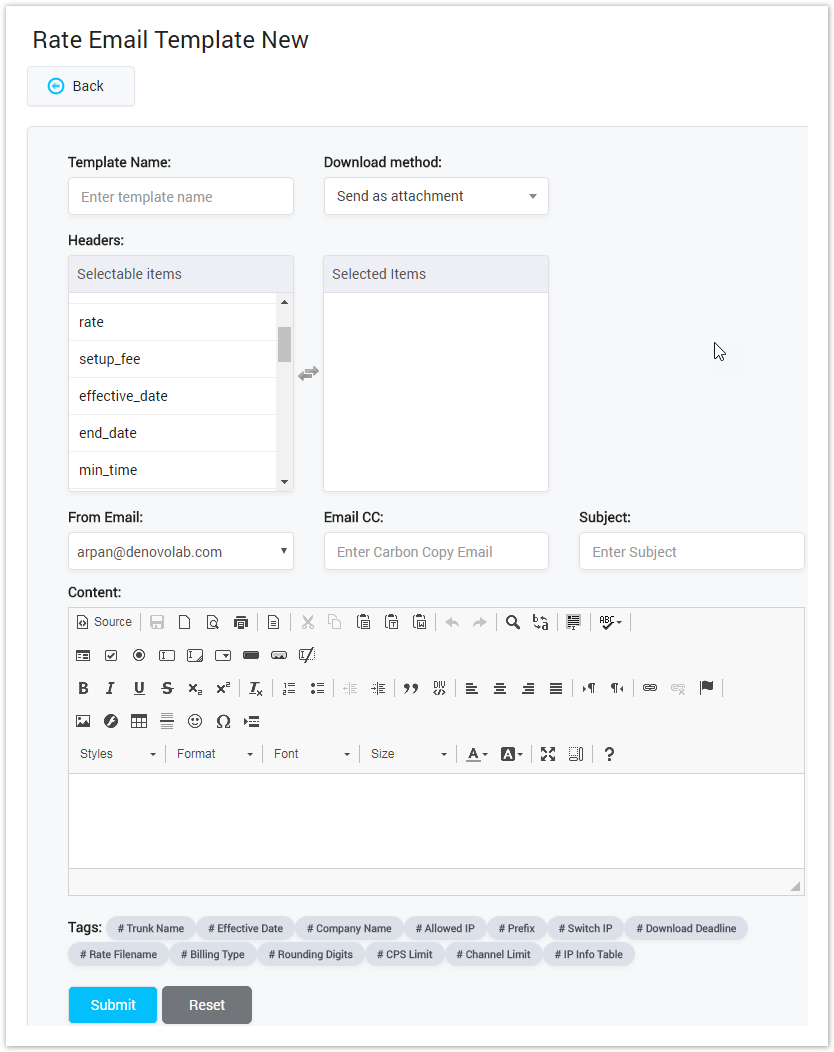Print the email content
This screenshot has height=1052, width=834.
(x=240, y=621)
